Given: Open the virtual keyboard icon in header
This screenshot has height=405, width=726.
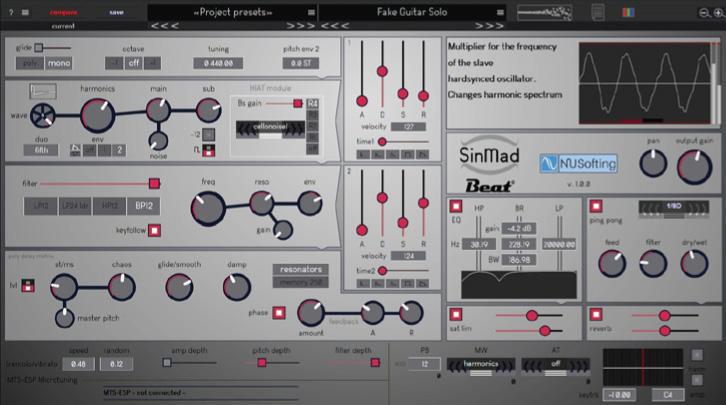Looking at the screenshot, I should pyautogui.click(x=598, y=12).
